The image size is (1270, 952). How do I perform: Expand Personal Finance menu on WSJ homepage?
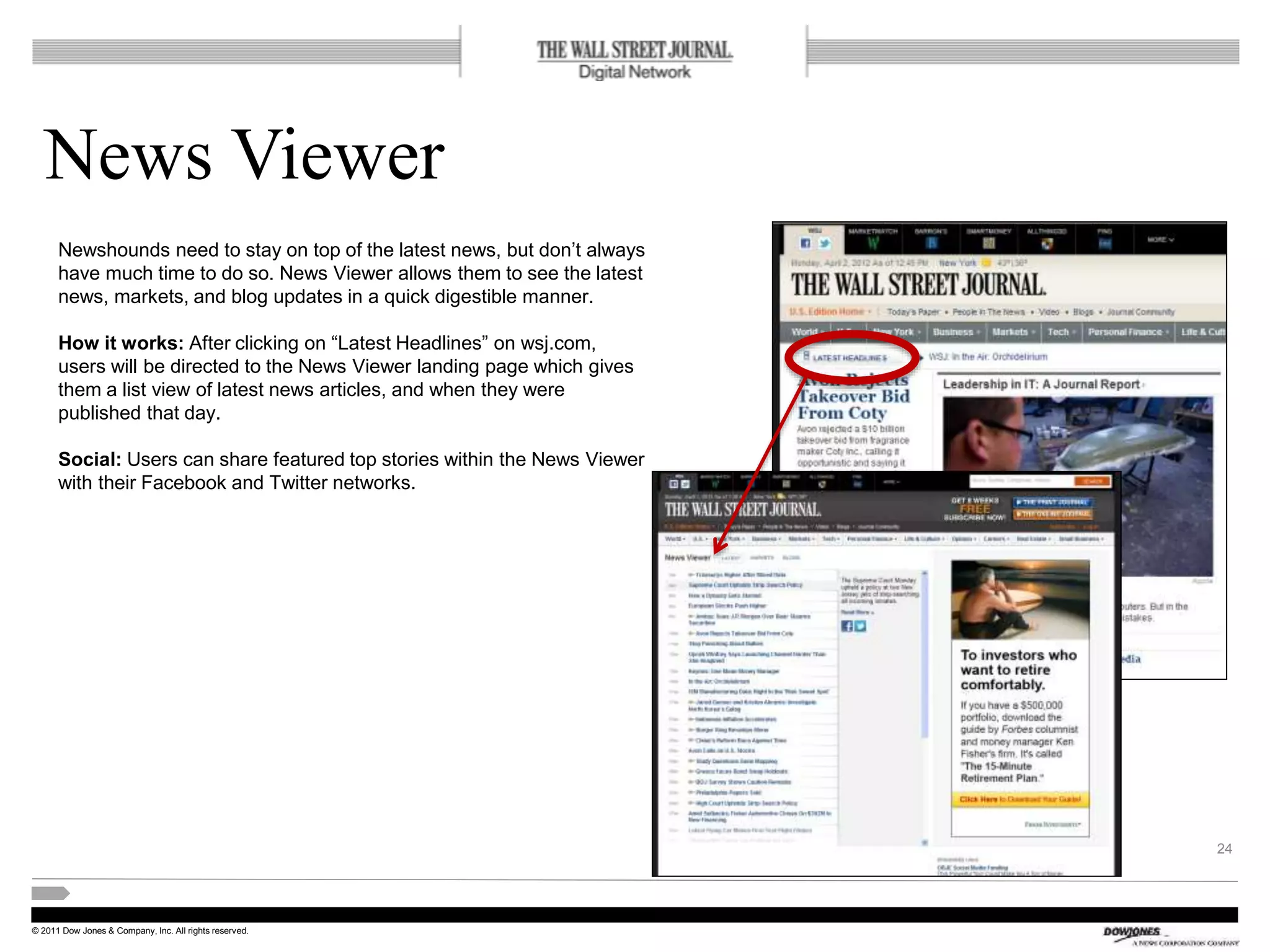click(1128, 332)
